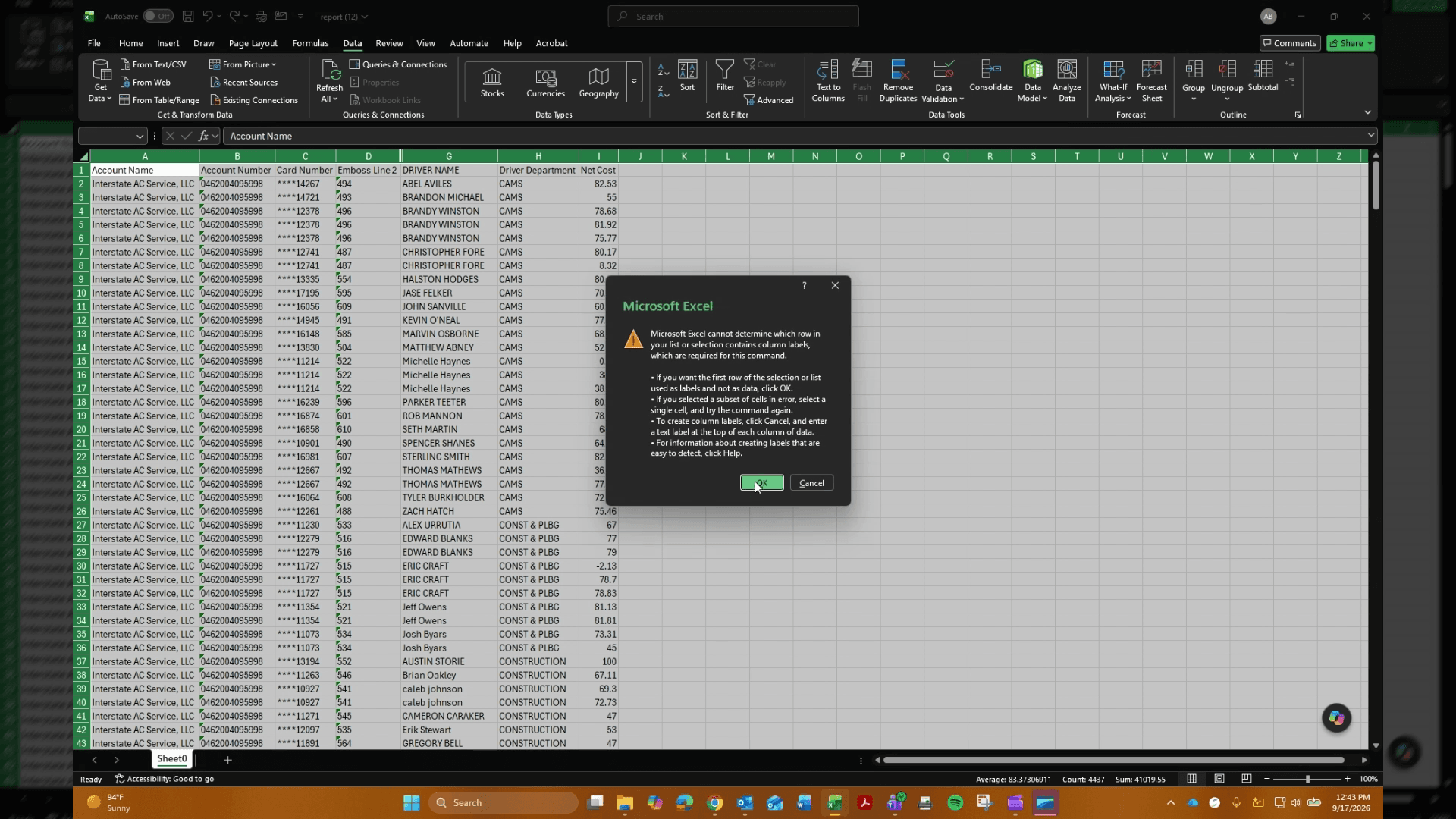This screenshot has height=819, width=1456.
Task: Adjust the zoom slider
Action: (x=1307, y=779)
